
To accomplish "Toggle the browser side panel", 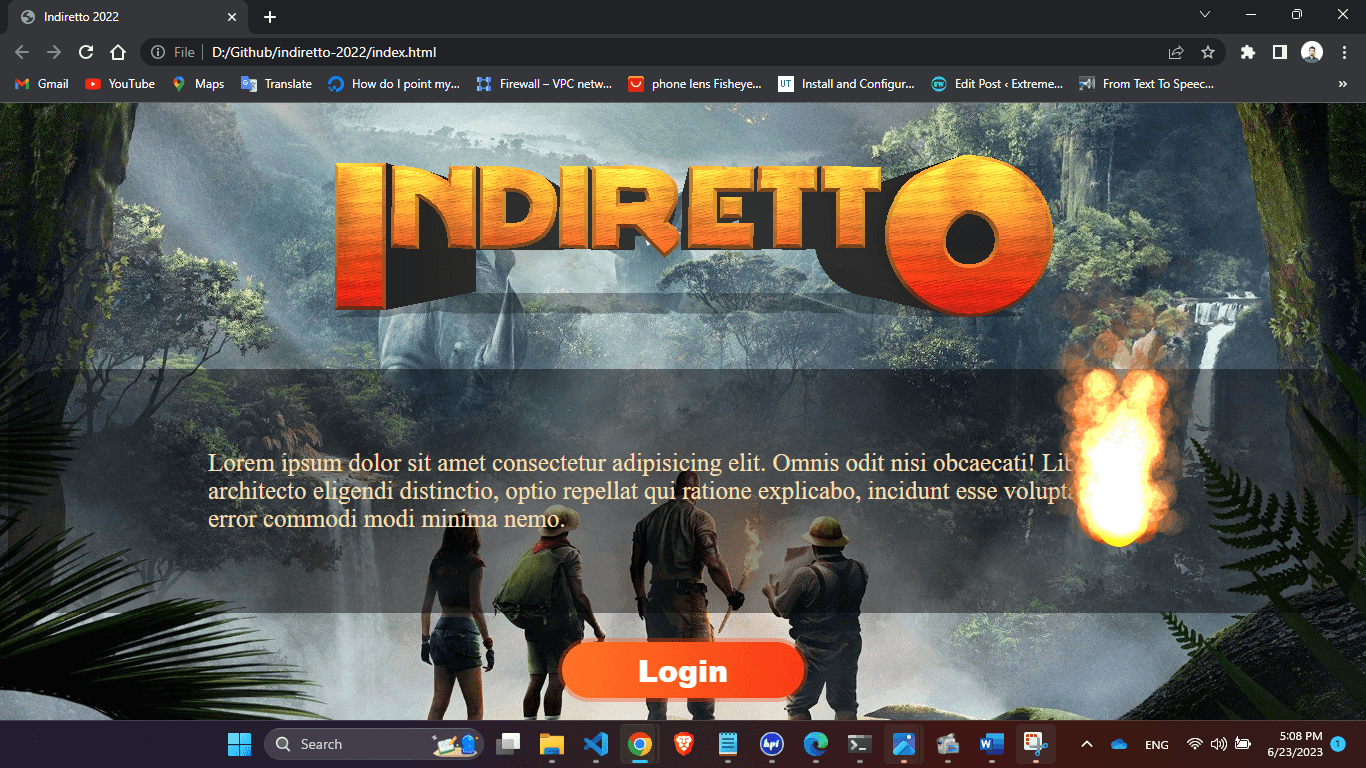I will 1279,52.
